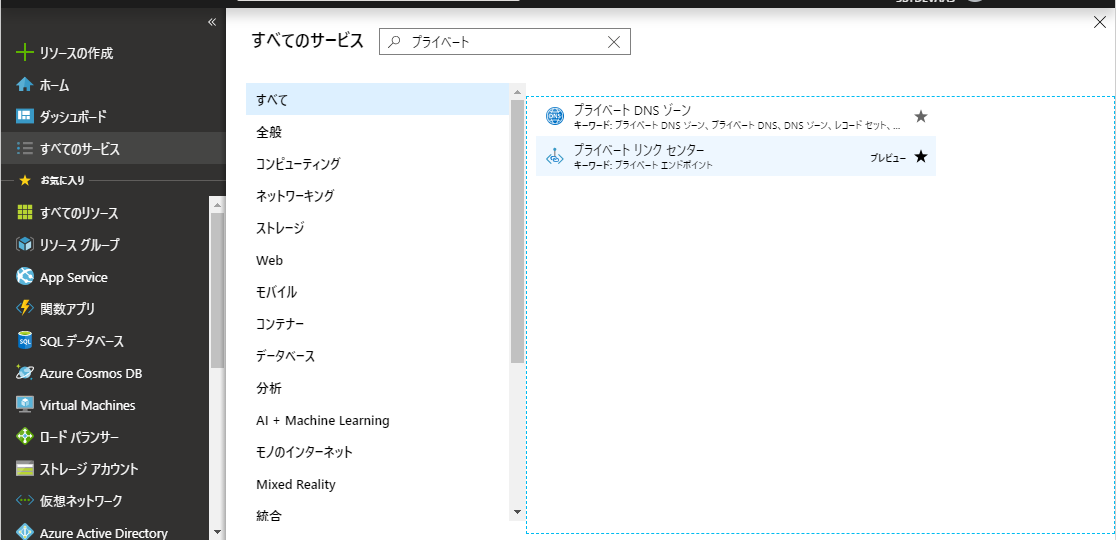Click the Dashboard icon in sidebar

25,116
